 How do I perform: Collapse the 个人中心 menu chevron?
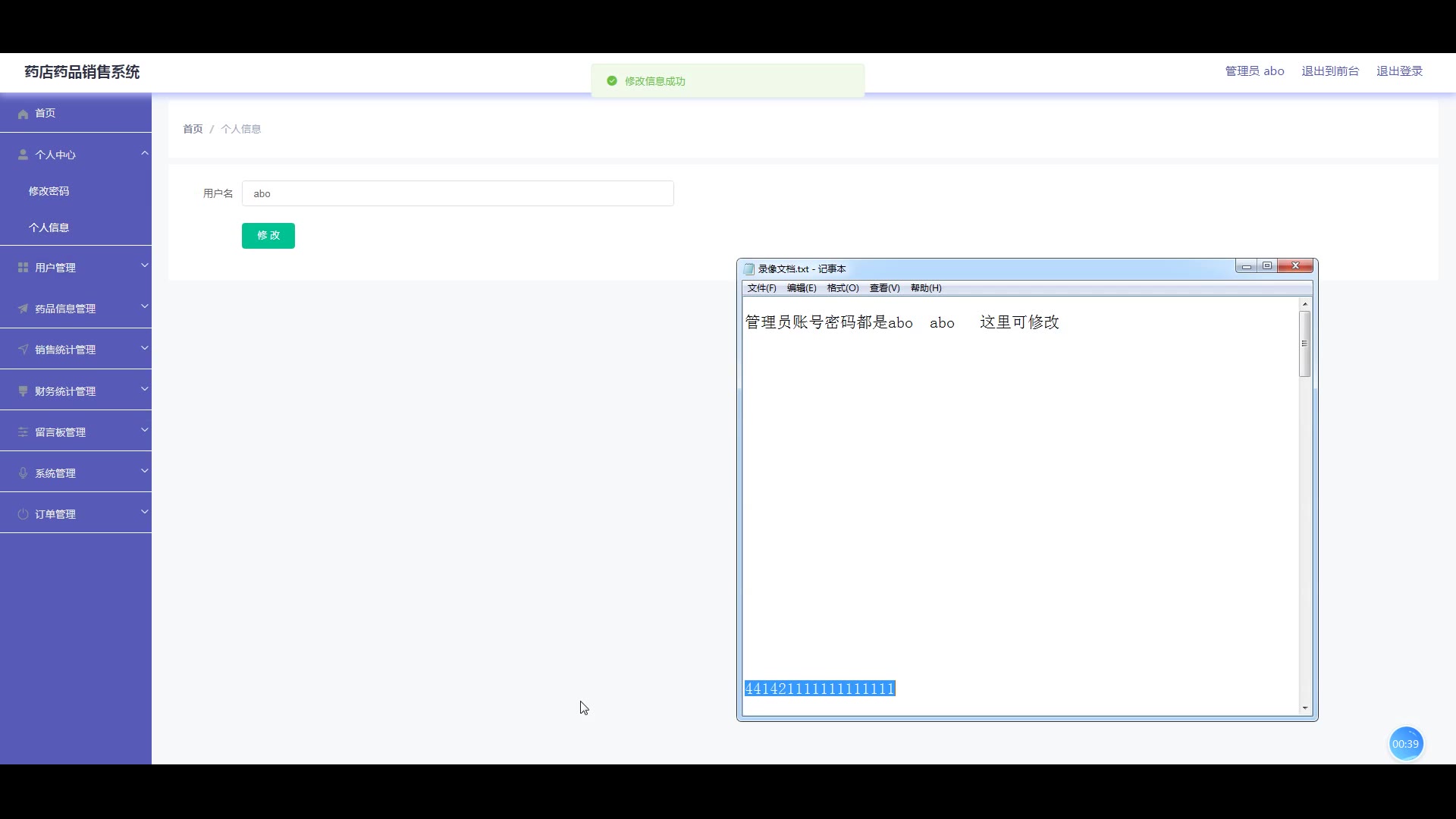(144, 153)
